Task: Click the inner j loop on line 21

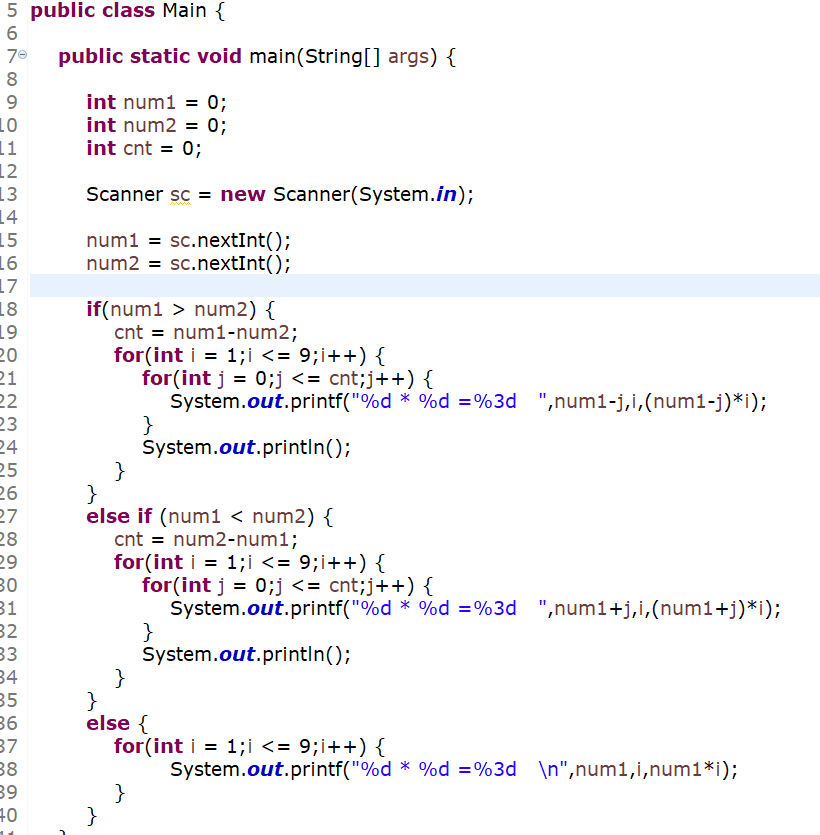Action: pyautogui.click(x=288, y=379)
